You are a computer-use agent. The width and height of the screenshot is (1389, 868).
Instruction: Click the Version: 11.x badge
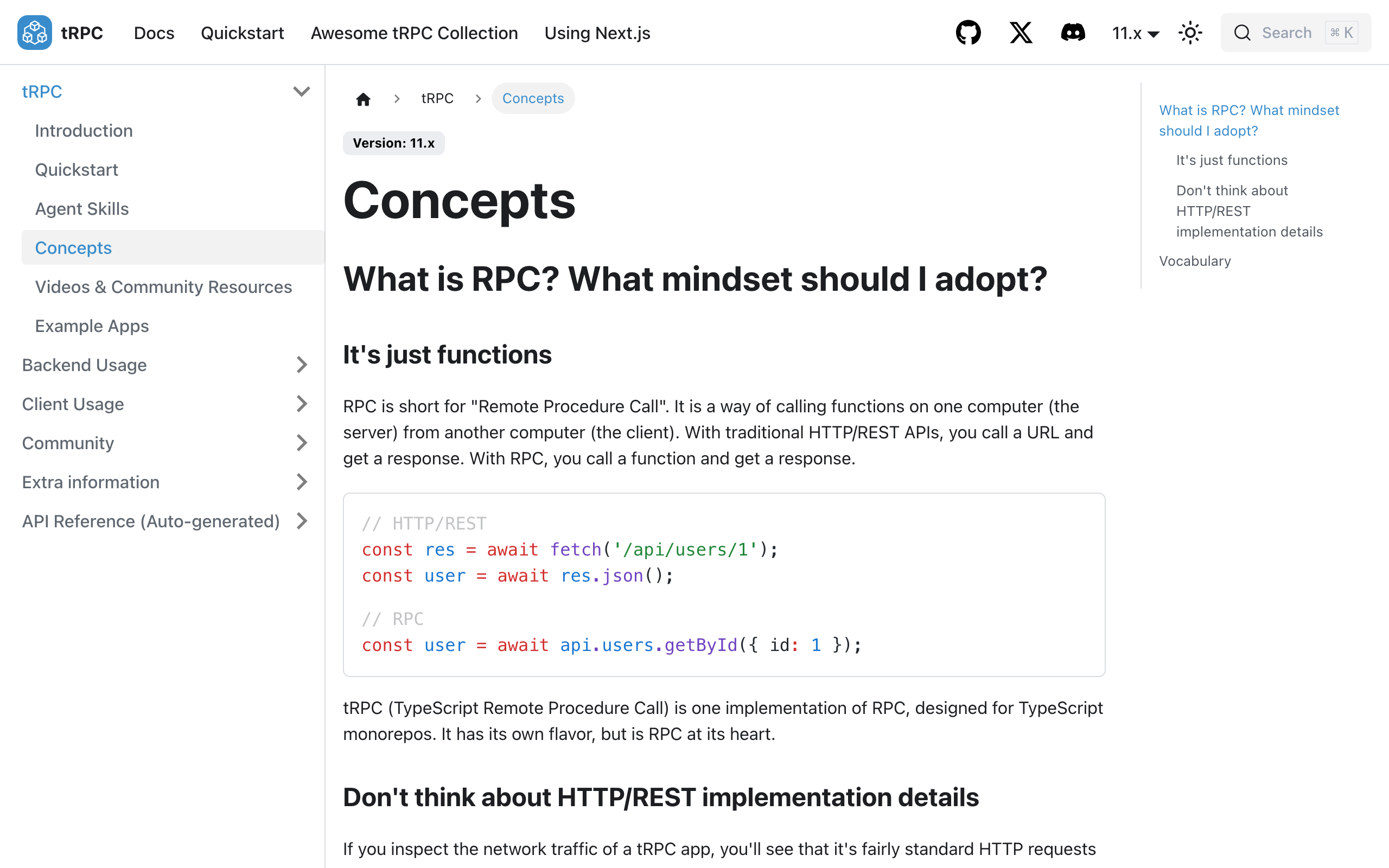pos(393,143)
